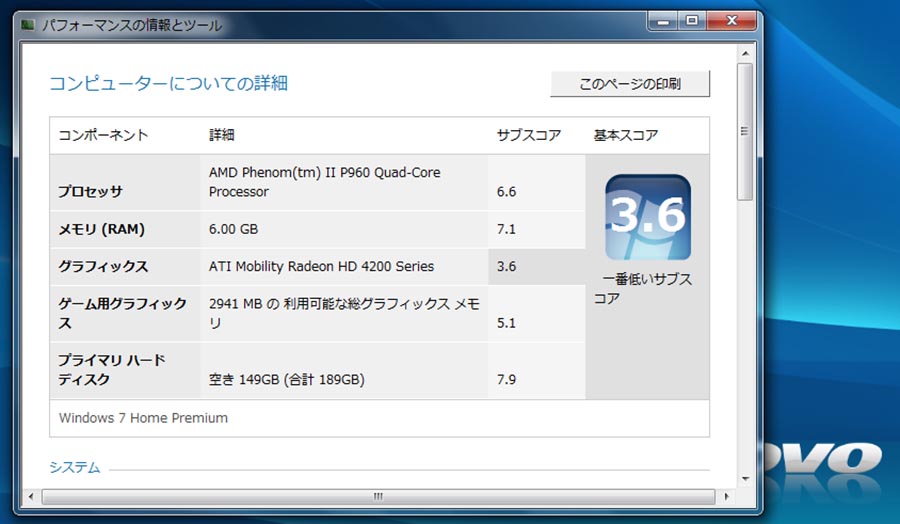Click the 7.9 hard disk subscore
900x524 pixels.
pos(506,379)
